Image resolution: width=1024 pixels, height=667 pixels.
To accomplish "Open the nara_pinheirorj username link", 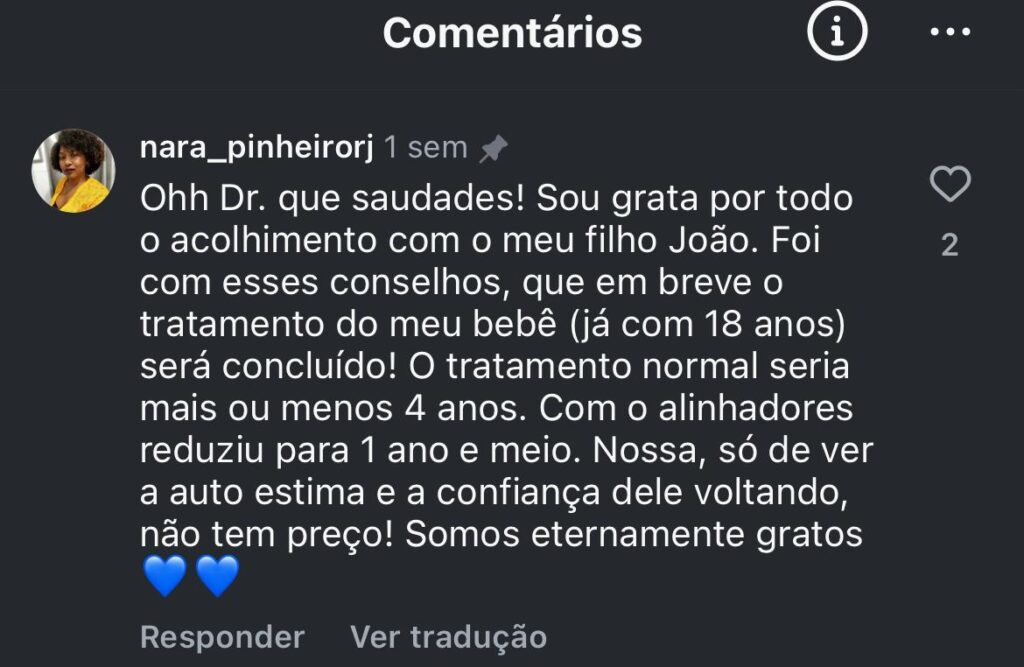I will [x=257, y=147].
